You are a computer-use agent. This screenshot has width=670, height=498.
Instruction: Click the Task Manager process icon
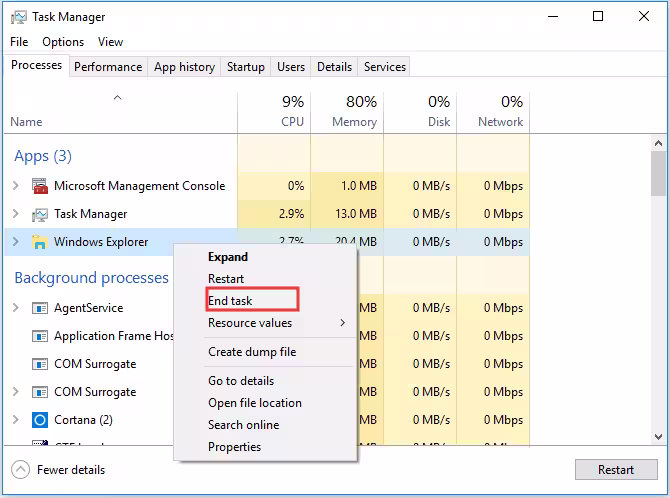40,214
